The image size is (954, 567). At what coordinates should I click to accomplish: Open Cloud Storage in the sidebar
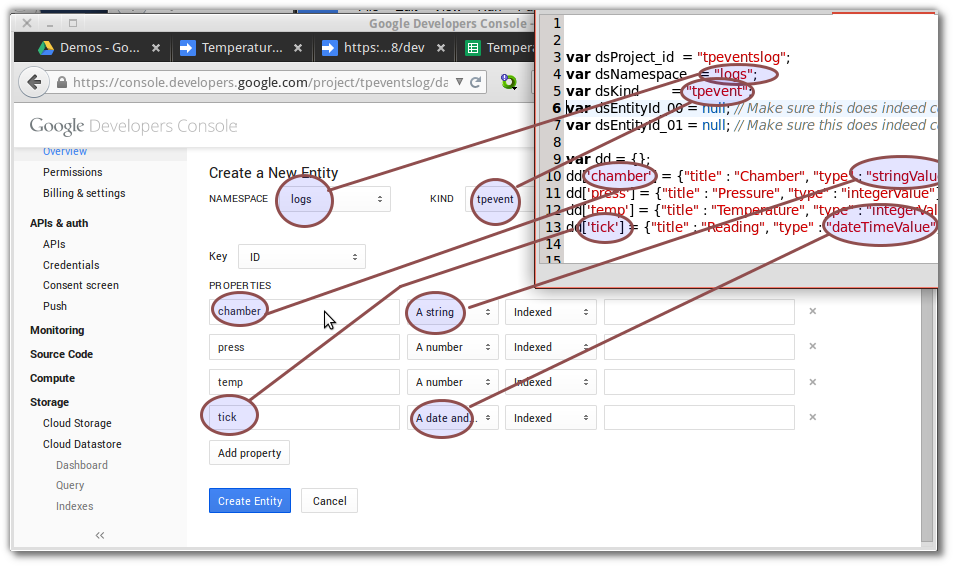pyautogui.click(x=77, y=423)
